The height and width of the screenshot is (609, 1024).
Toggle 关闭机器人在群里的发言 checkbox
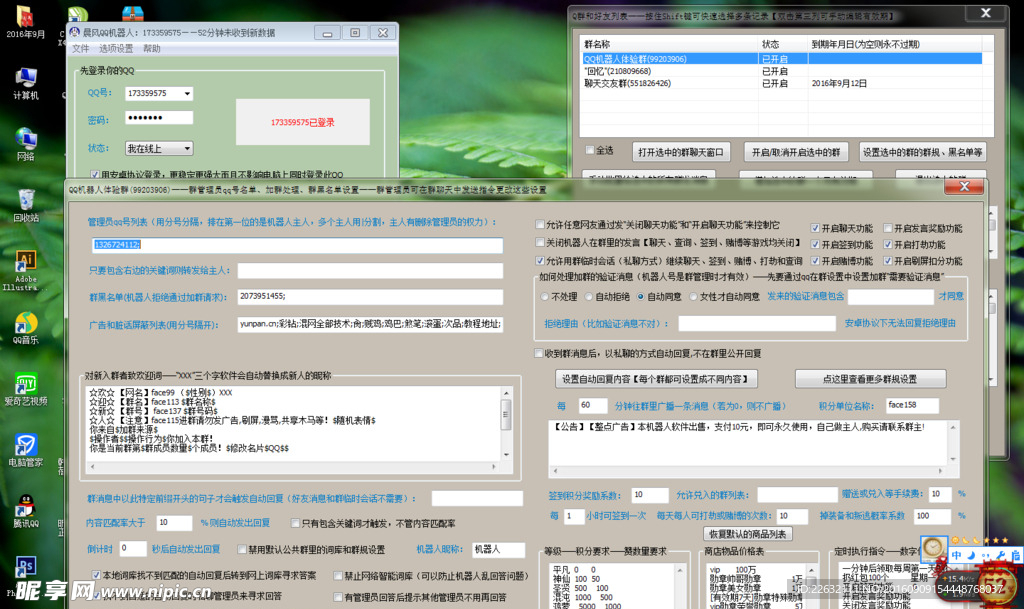click(540, 242)
